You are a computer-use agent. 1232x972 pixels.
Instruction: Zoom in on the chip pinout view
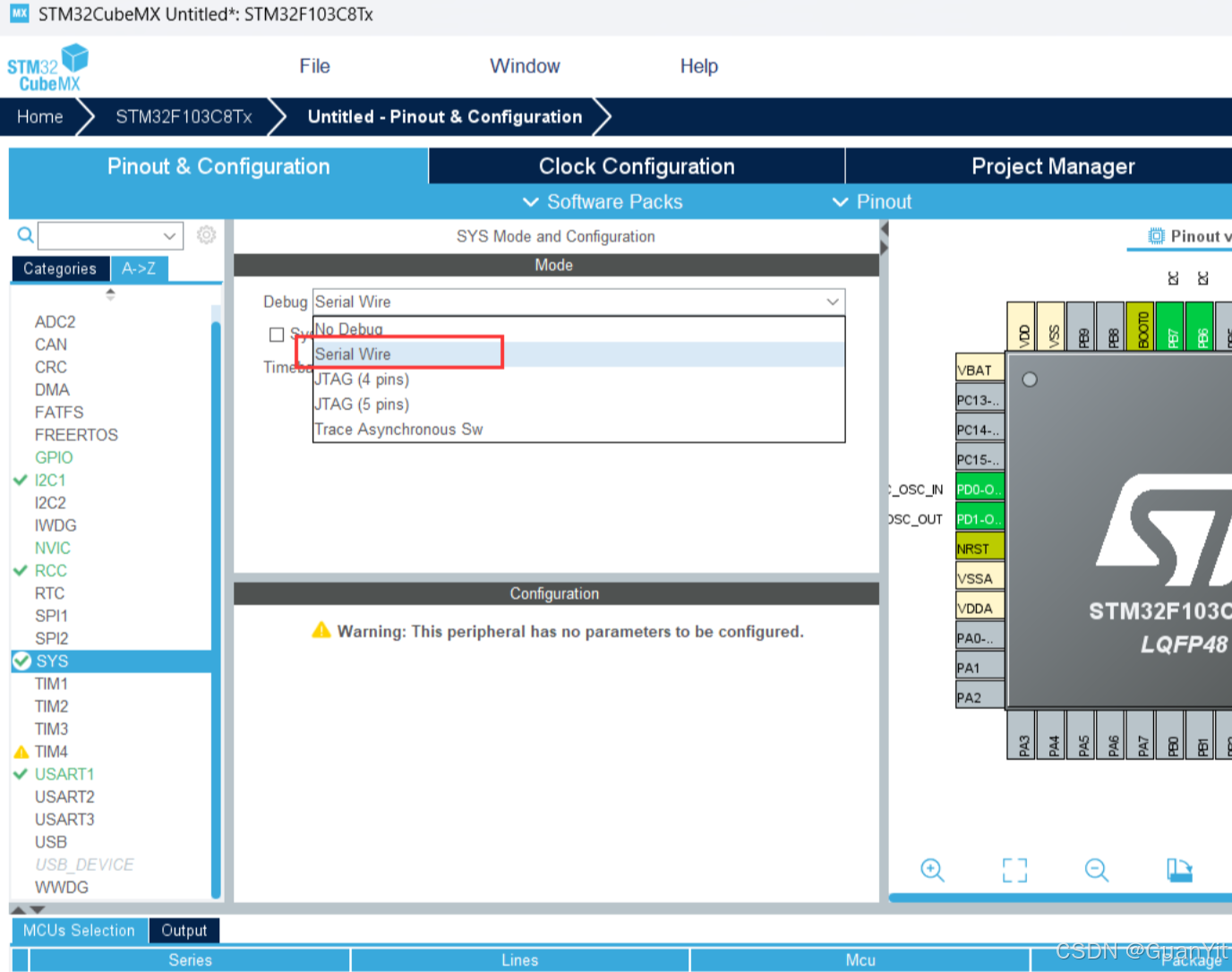pyautogui.click(x=932, y=870)
